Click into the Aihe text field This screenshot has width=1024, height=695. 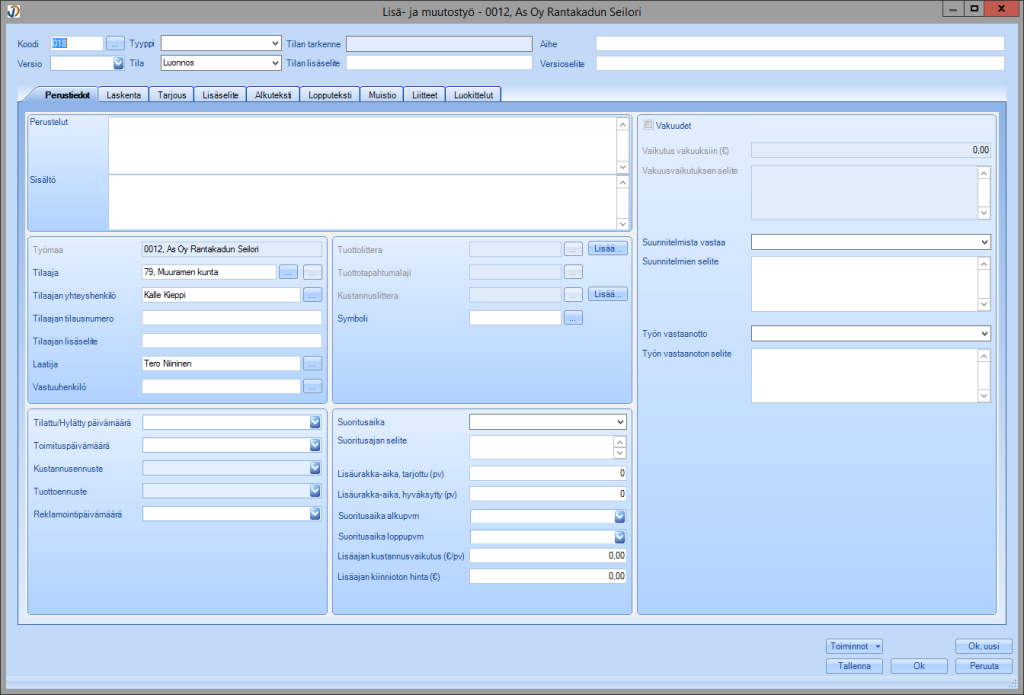pyautogui.click(x=799, y=44)
